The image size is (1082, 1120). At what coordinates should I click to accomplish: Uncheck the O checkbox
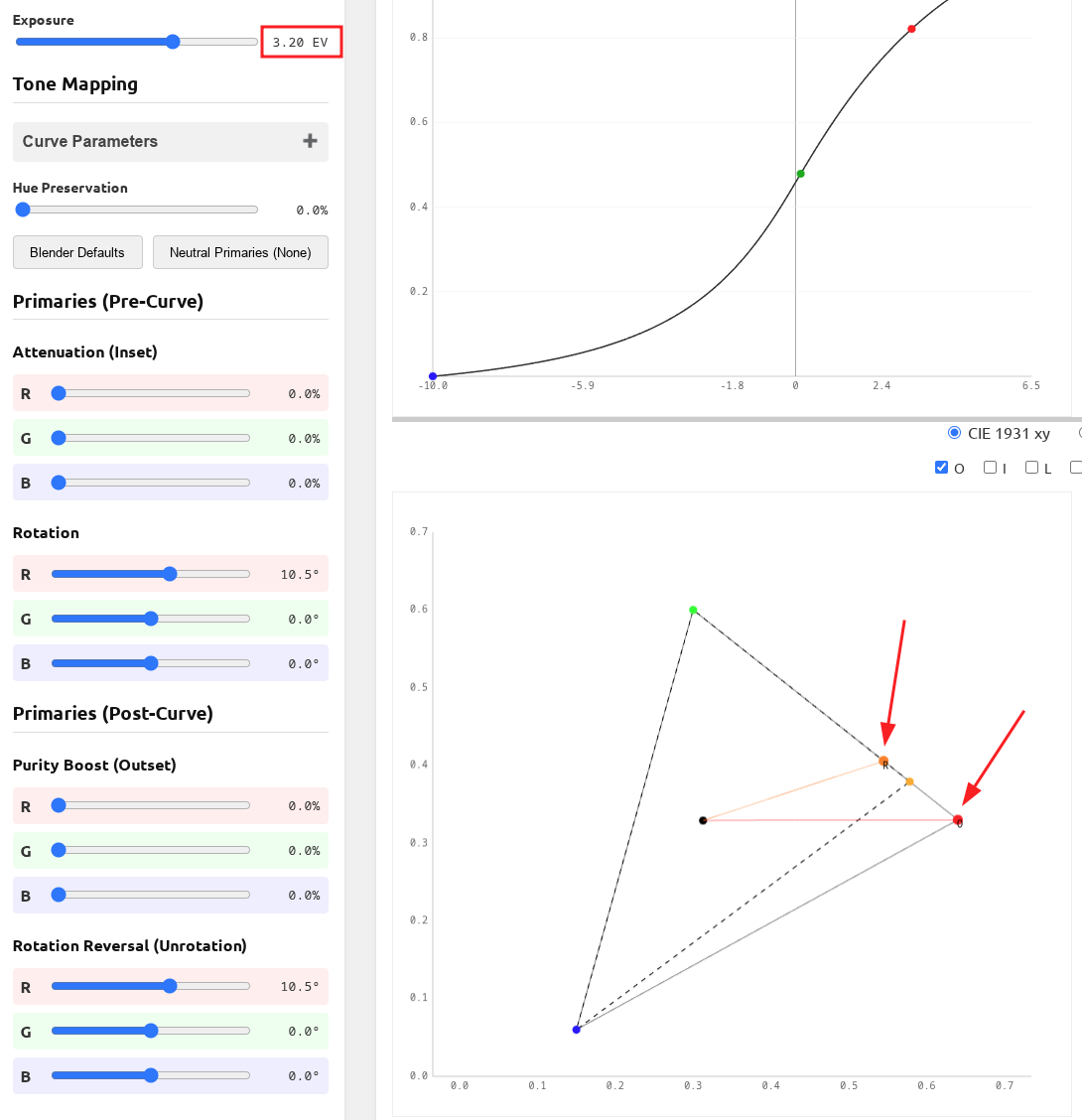point(942,468)
